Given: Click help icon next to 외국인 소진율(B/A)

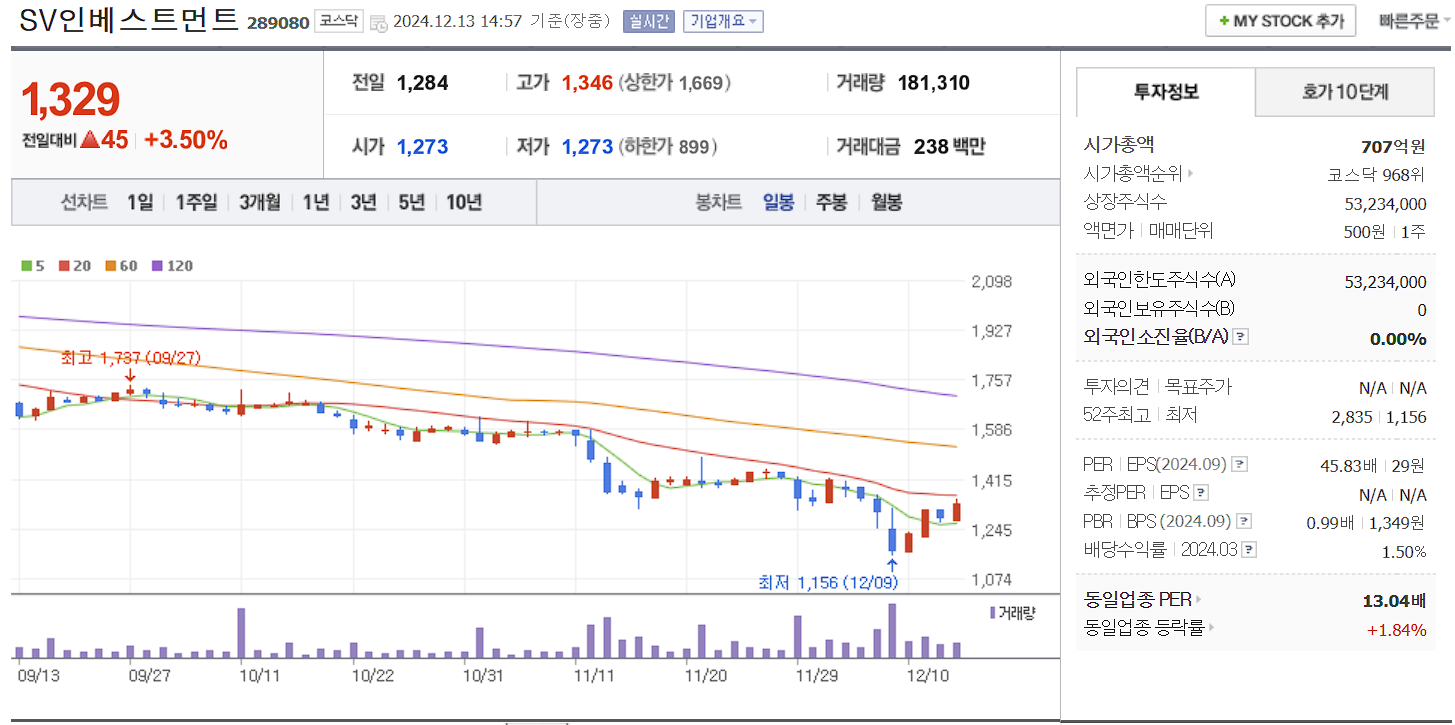Looking at the screenshot, I should click(x=1240, y=337).
